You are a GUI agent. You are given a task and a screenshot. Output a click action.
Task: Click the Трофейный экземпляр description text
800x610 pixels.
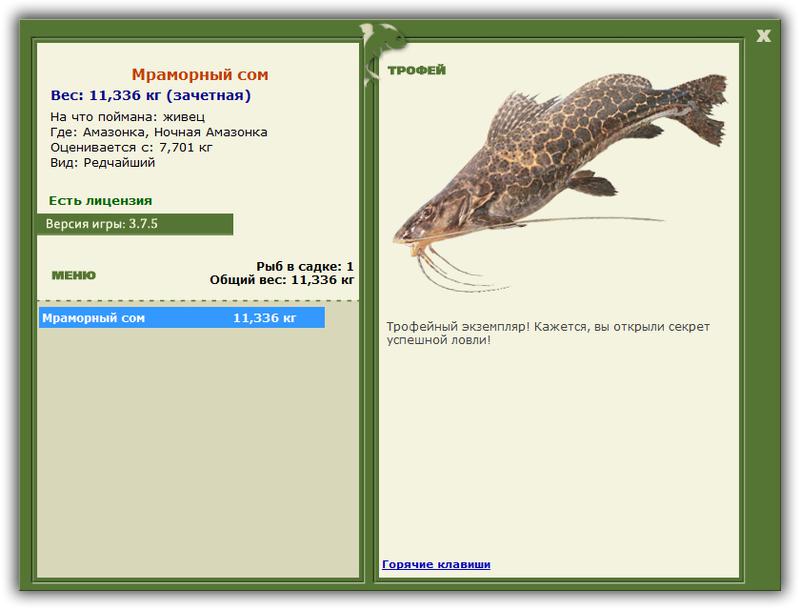[548, 333]
